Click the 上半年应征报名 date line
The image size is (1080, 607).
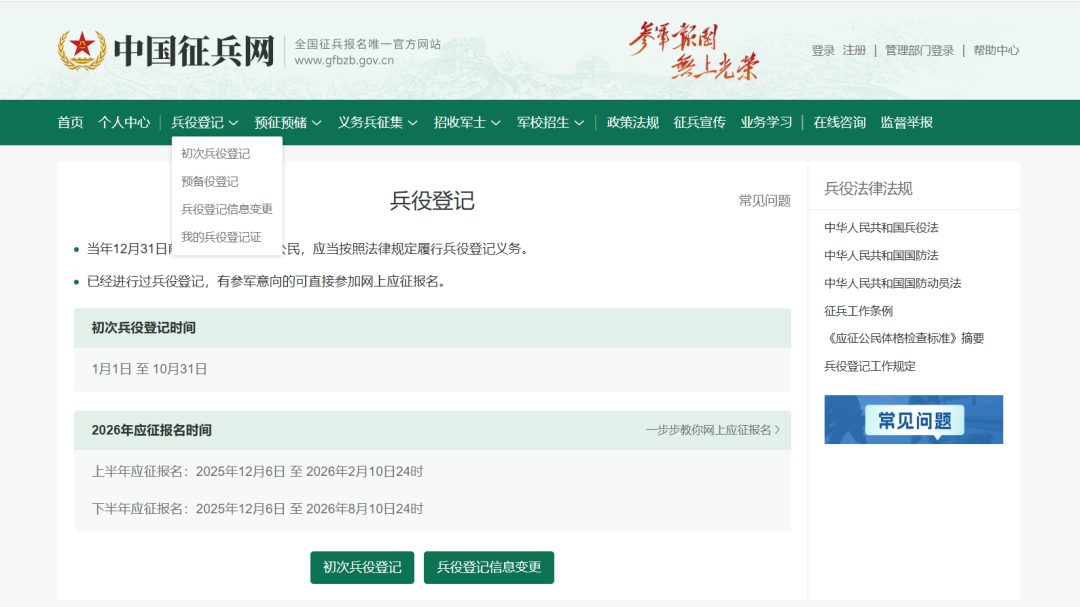click(258, 471)
